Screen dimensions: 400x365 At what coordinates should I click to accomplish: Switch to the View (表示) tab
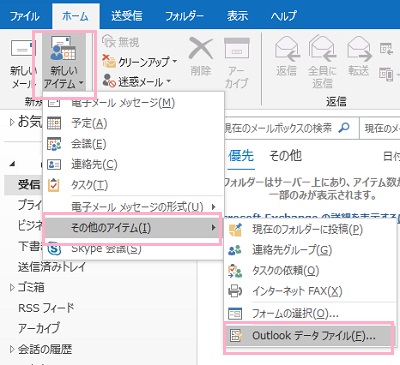[x=237, y=16]
